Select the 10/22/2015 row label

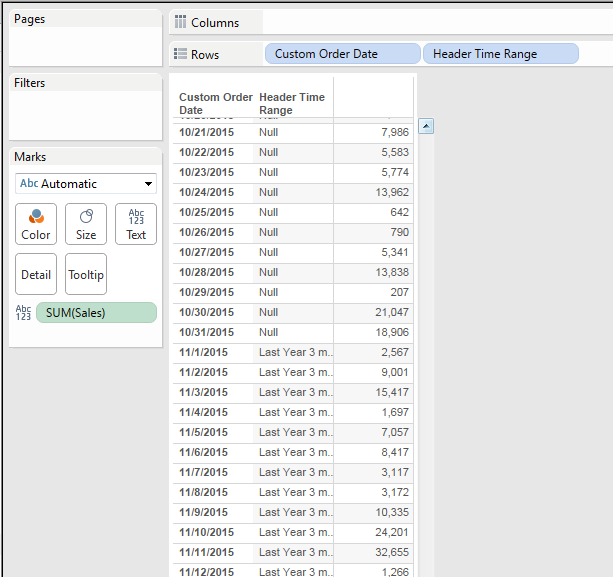[x=206, y=152]
